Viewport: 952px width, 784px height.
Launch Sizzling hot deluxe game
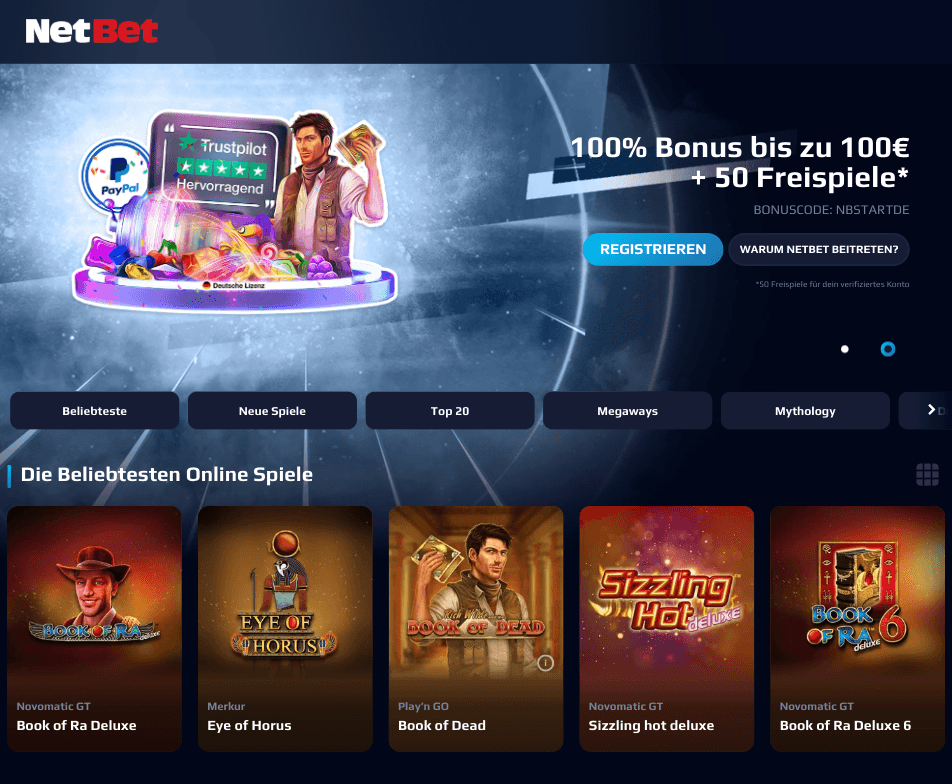pyautogui.click(x=667, y=629)
